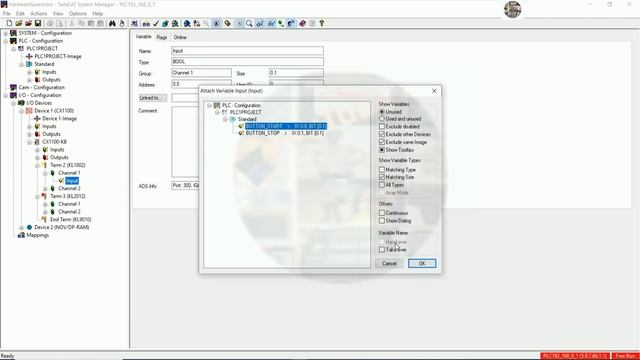Viewport: 640px width, 360px height.
Task: Expand the SYSTEM - Configuration tree node
Action: (6, 33)
